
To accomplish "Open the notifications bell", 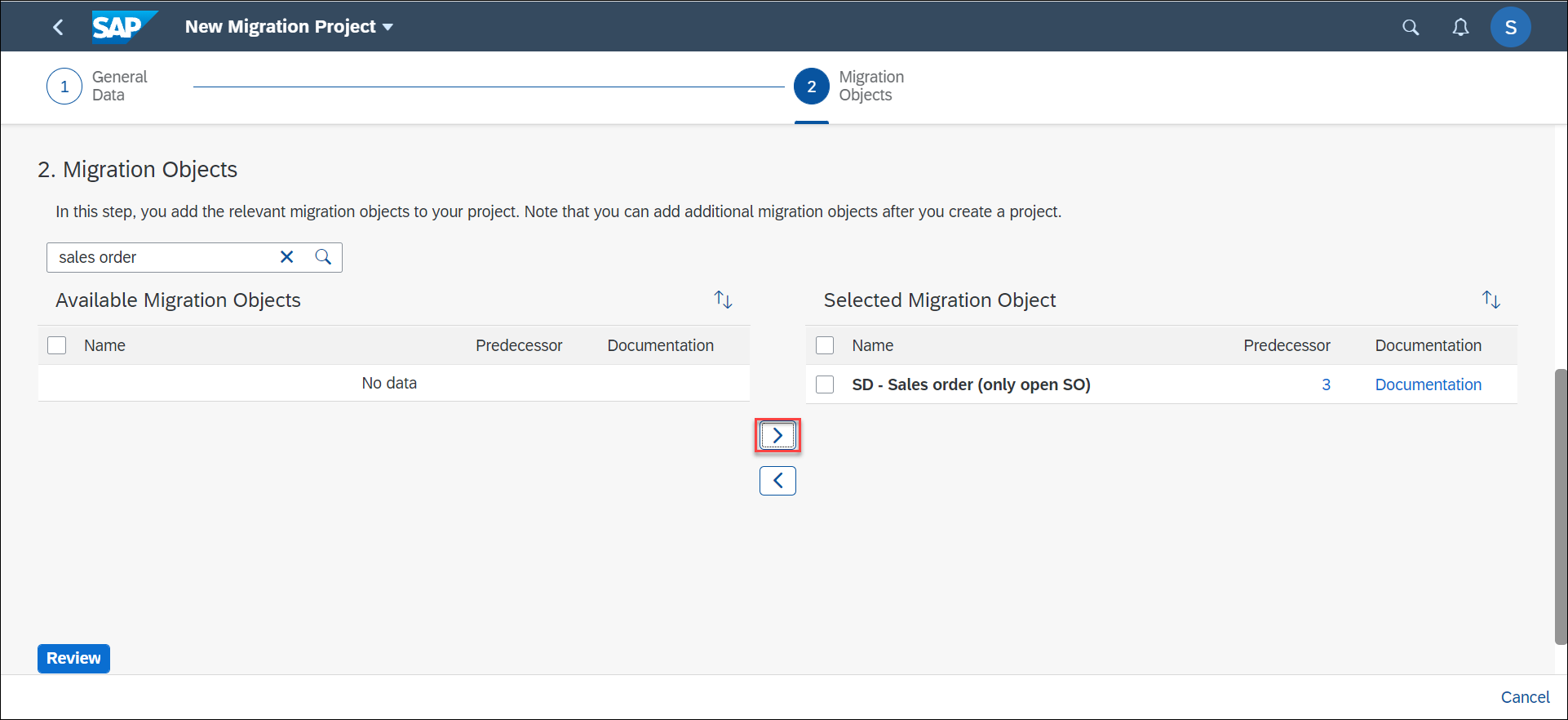I will tap(1460, 28).
